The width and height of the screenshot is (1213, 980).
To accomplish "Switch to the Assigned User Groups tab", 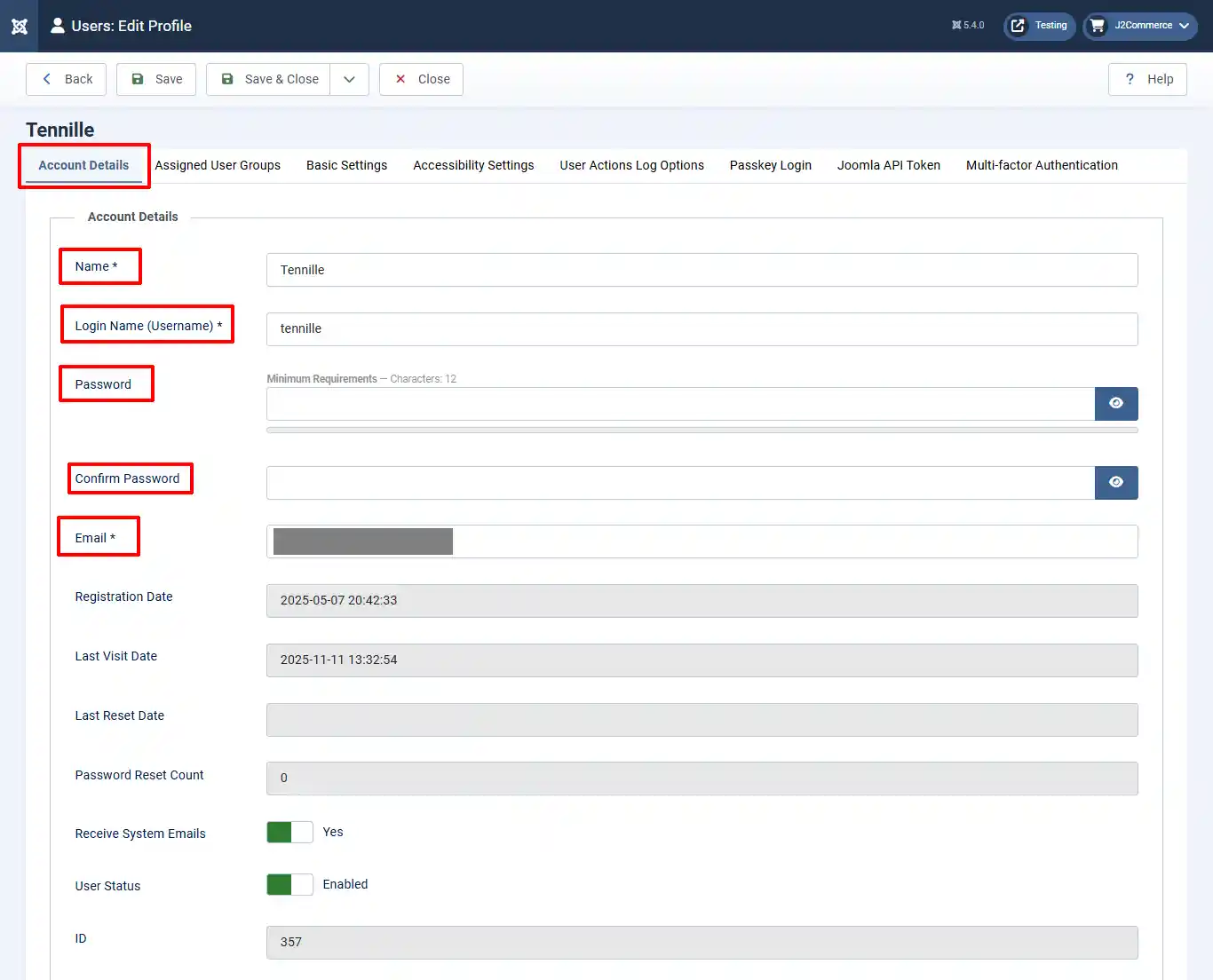I will click(218, 165).
